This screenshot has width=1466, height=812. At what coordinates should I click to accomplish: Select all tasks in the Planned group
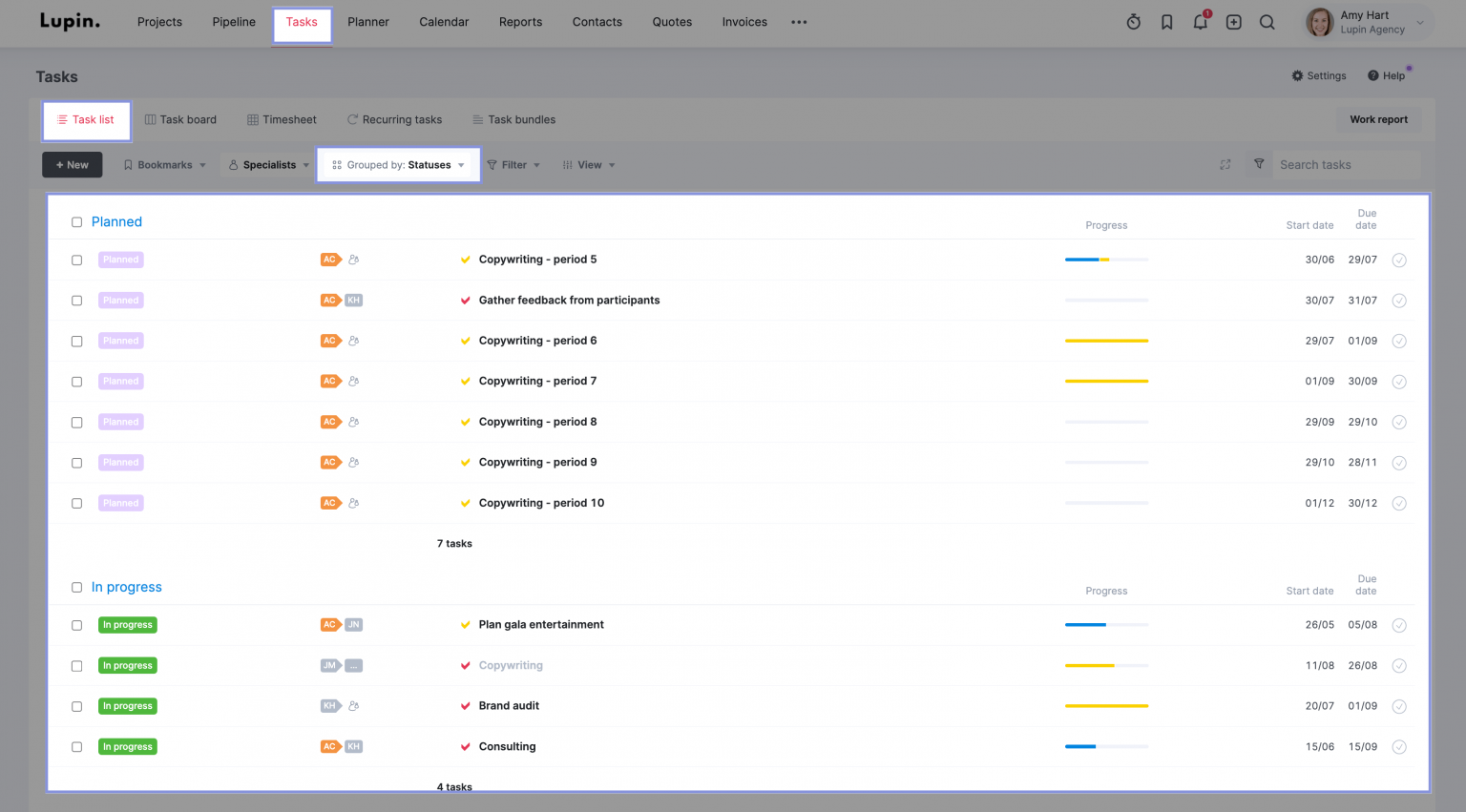(x=76, y=221)
